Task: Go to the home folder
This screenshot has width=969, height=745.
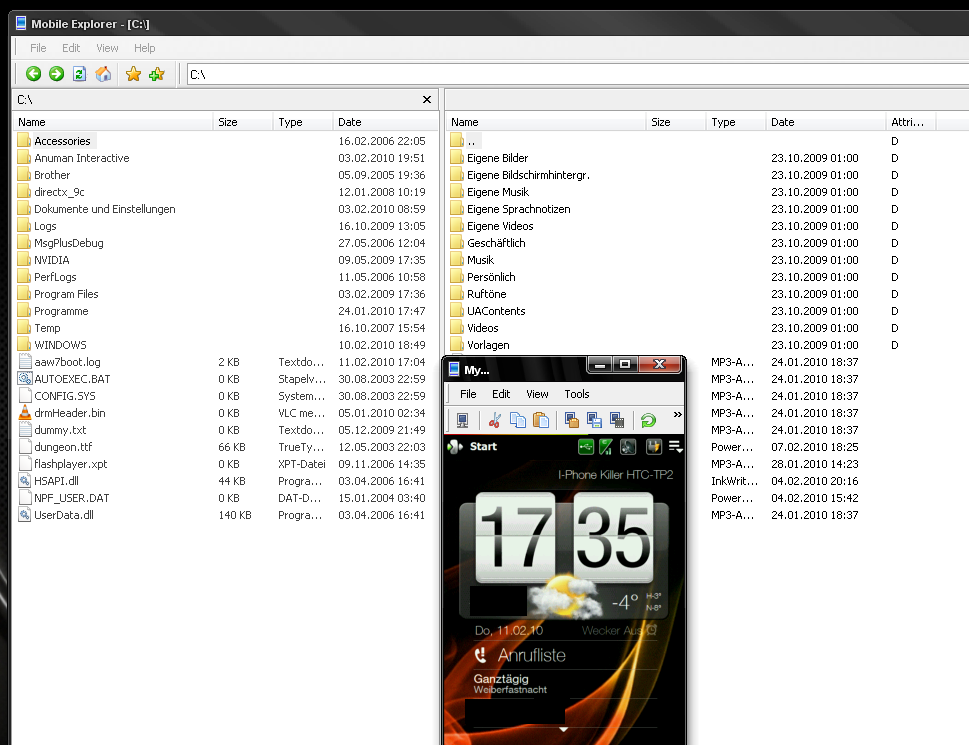Action: click(103, 74)
